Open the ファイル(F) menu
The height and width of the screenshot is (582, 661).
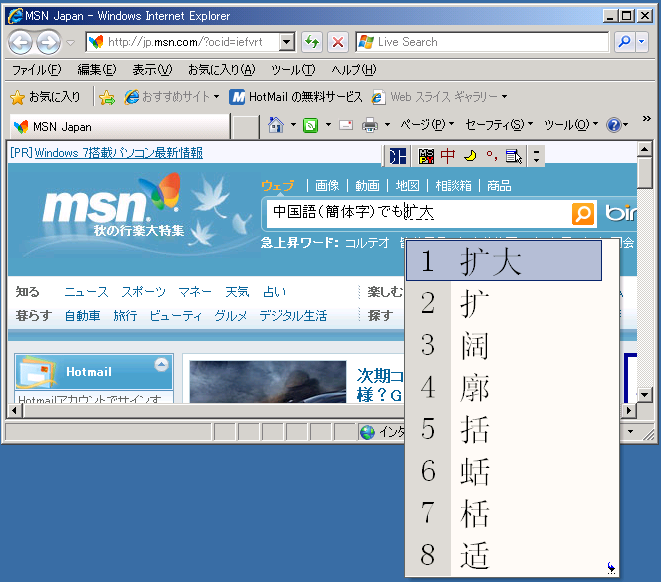click(36, 70)
